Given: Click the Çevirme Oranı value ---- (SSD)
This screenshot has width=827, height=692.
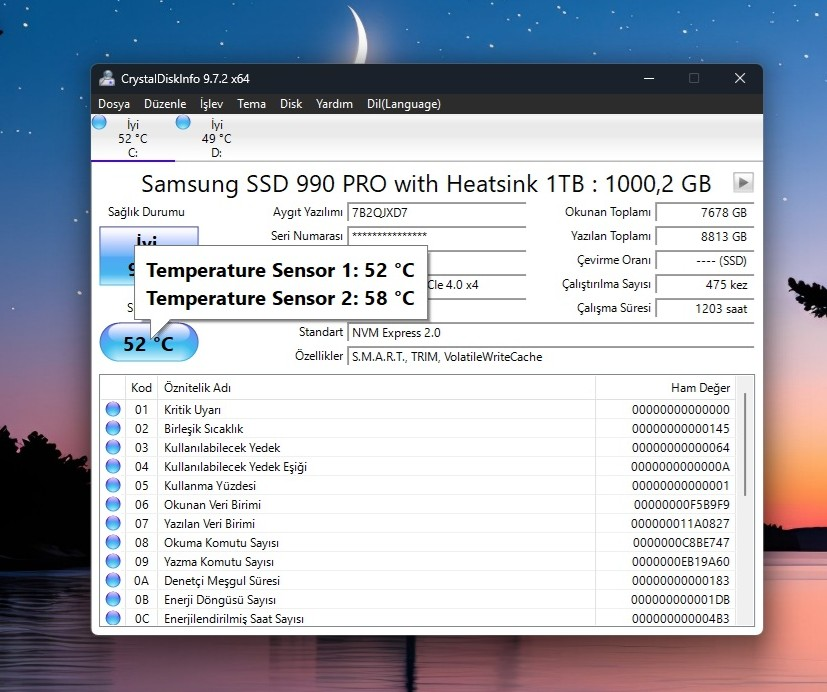Looking at the screenshot, I should click(x=705, y=261).
